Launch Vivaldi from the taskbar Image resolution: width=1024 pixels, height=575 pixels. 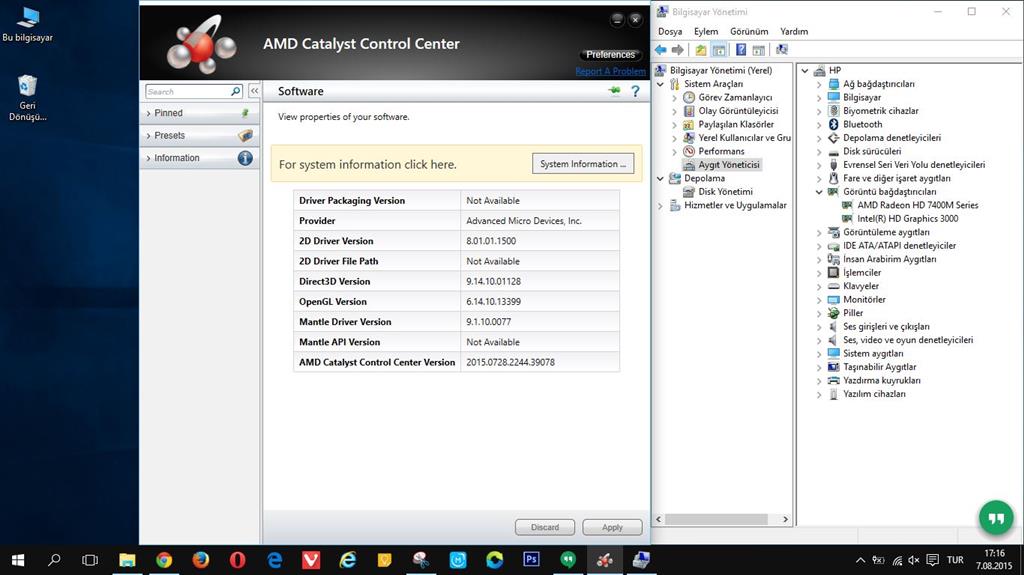click(x=311, y=560)
